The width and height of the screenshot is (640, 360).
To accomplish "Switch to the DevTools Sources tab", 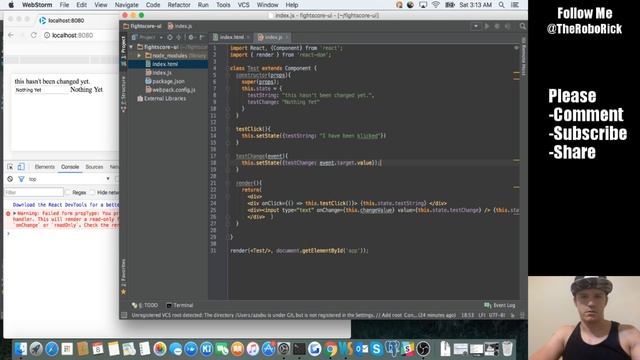I will coord(94,167).
